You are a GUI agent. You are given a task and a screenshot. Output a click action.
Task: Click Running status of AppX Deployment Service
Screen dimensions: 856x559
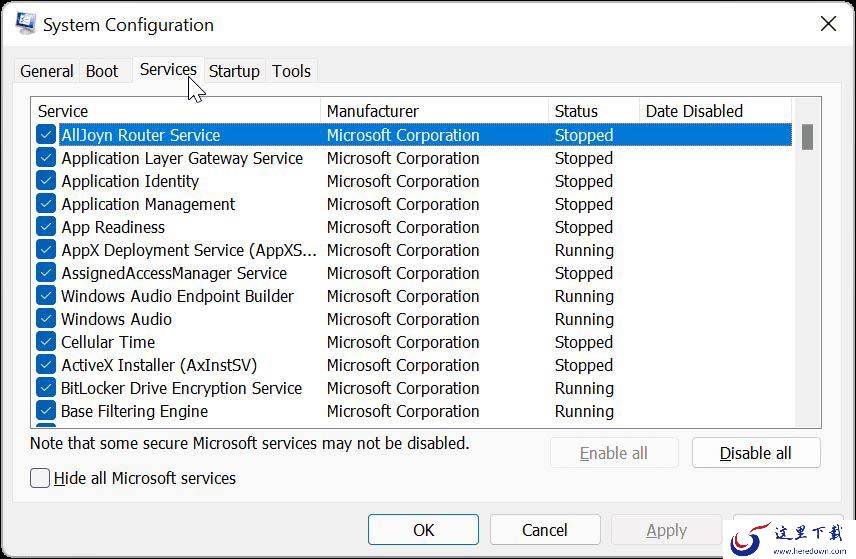point(584,249)
